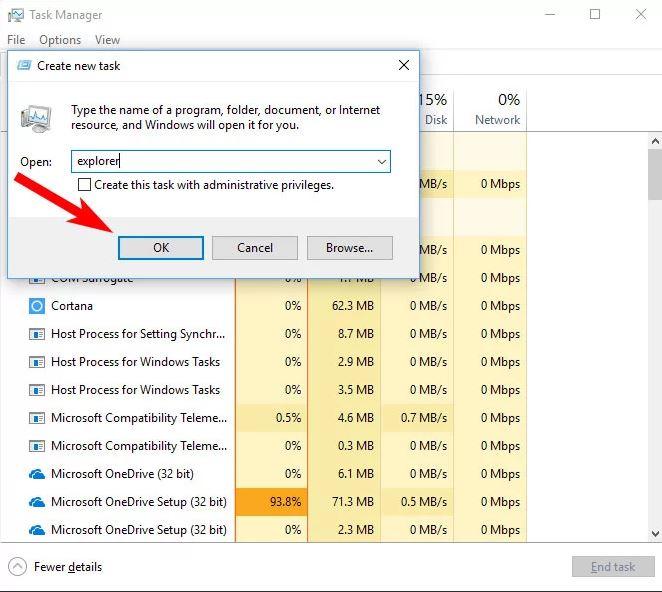Click the Task Manager title bar icon
This screenshot has width=662, height=592.
pos(16,15)
